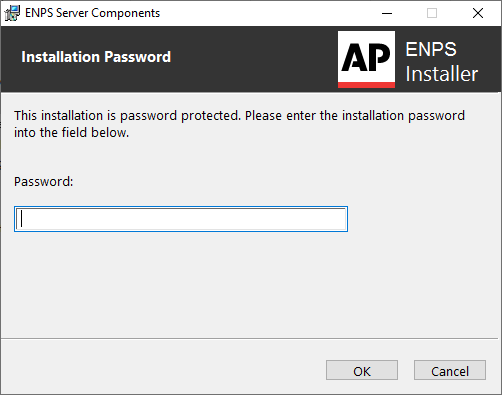Click the greyed-out maximize button
This screenshot has width=502, height=395.
tap(432, 13)
